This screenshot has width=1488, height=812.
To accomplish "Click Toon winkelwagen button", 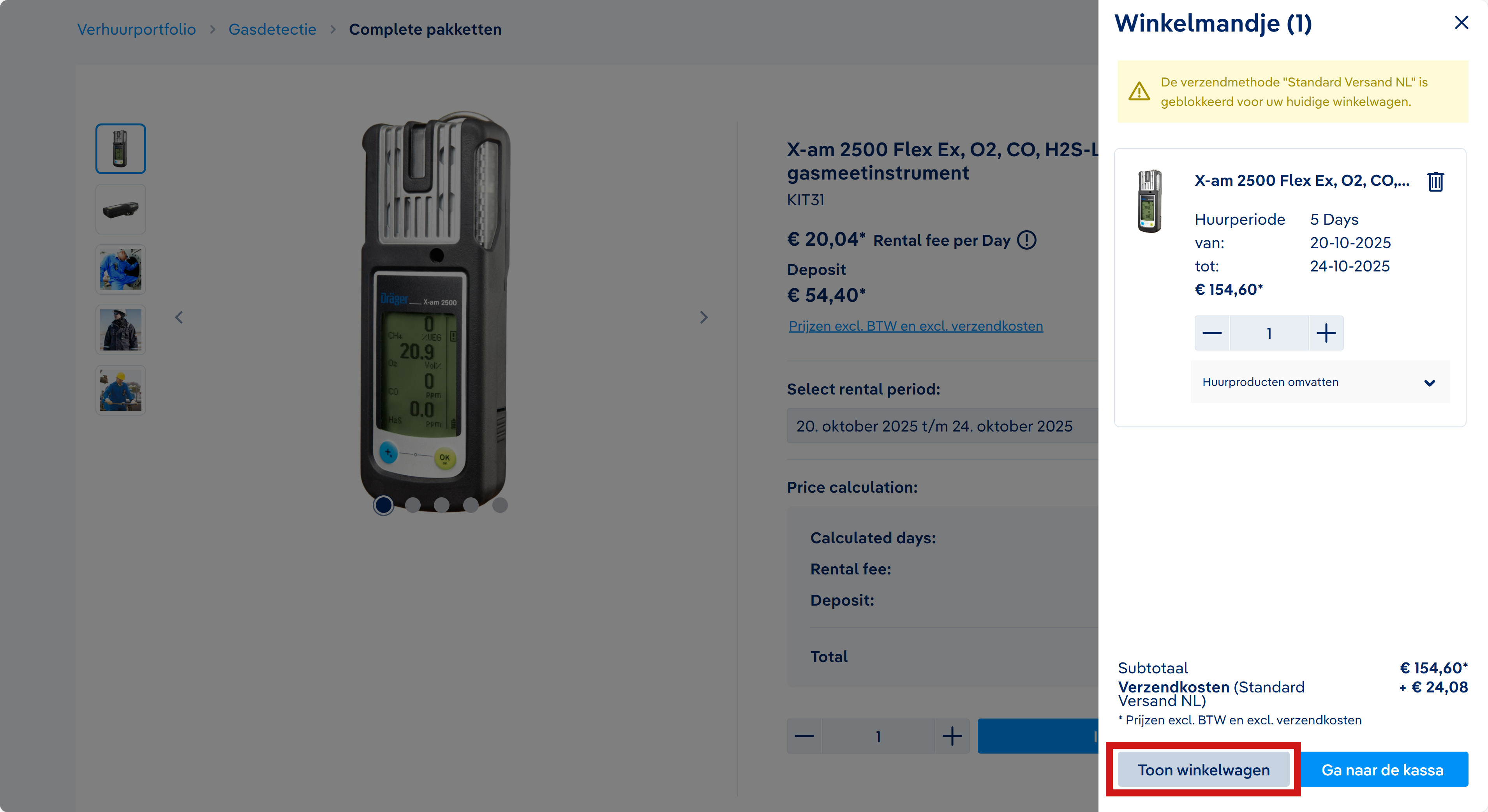I will pos(1203,769).
